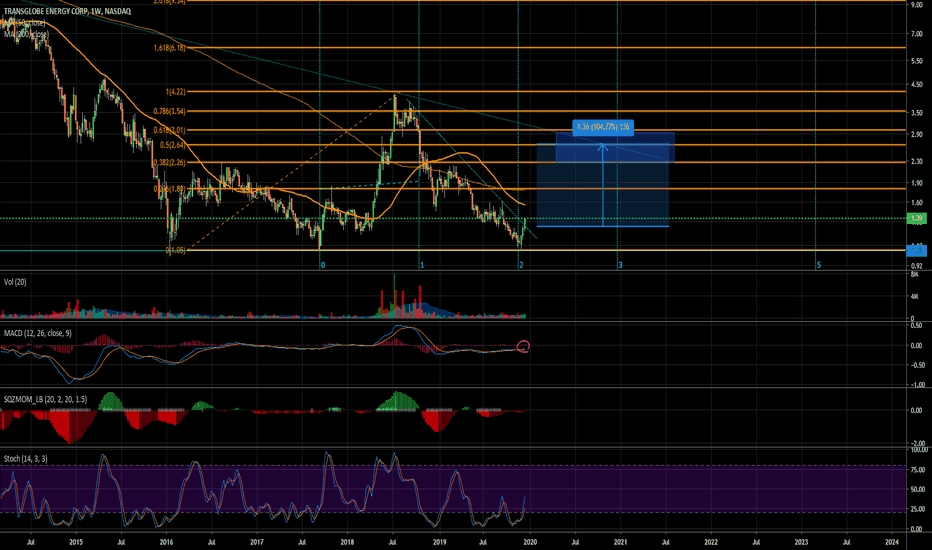Click 2024 on the time axis

tap(892, 542)
